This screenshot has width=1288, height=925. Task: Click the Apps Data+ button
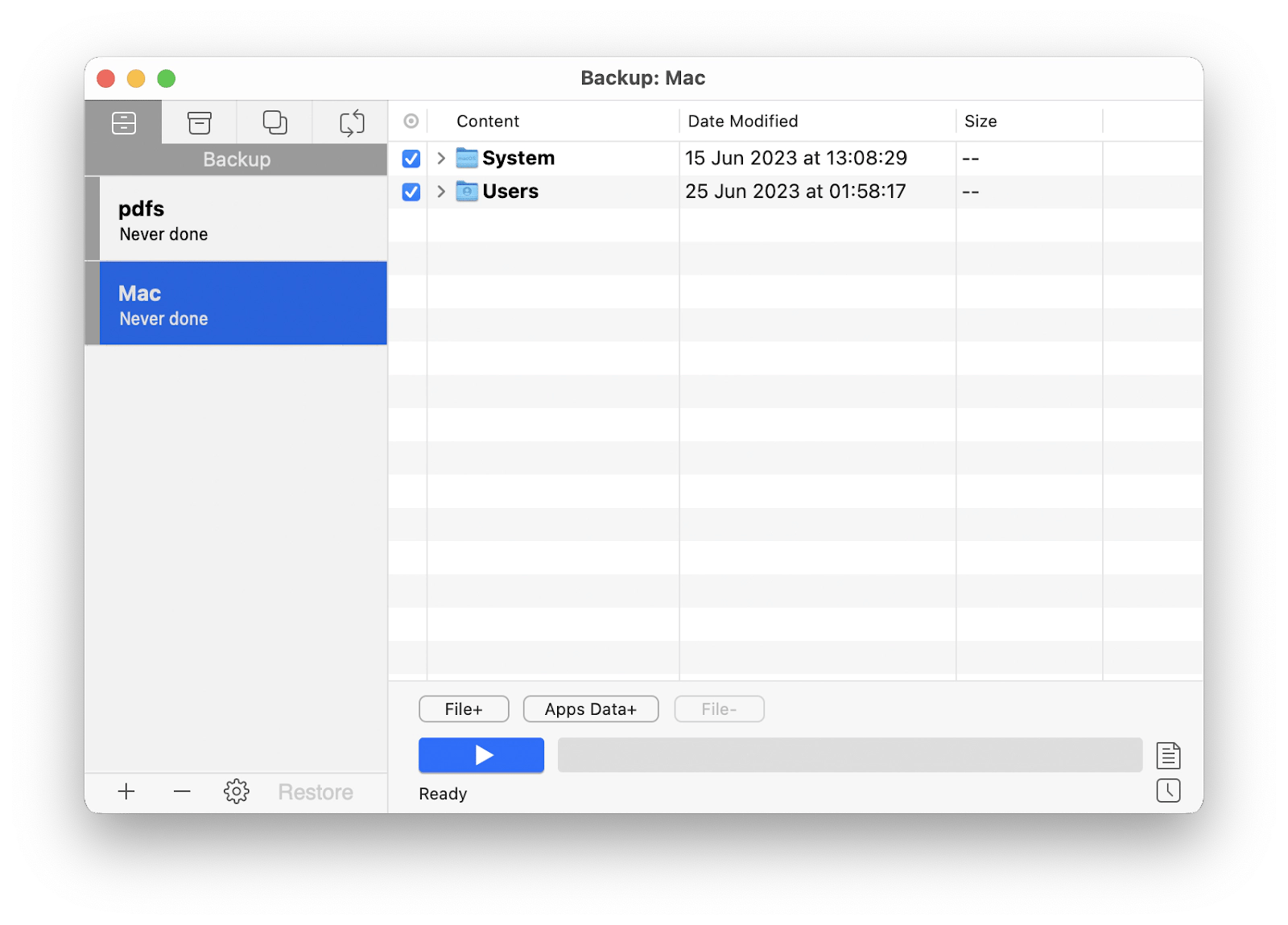591,709
